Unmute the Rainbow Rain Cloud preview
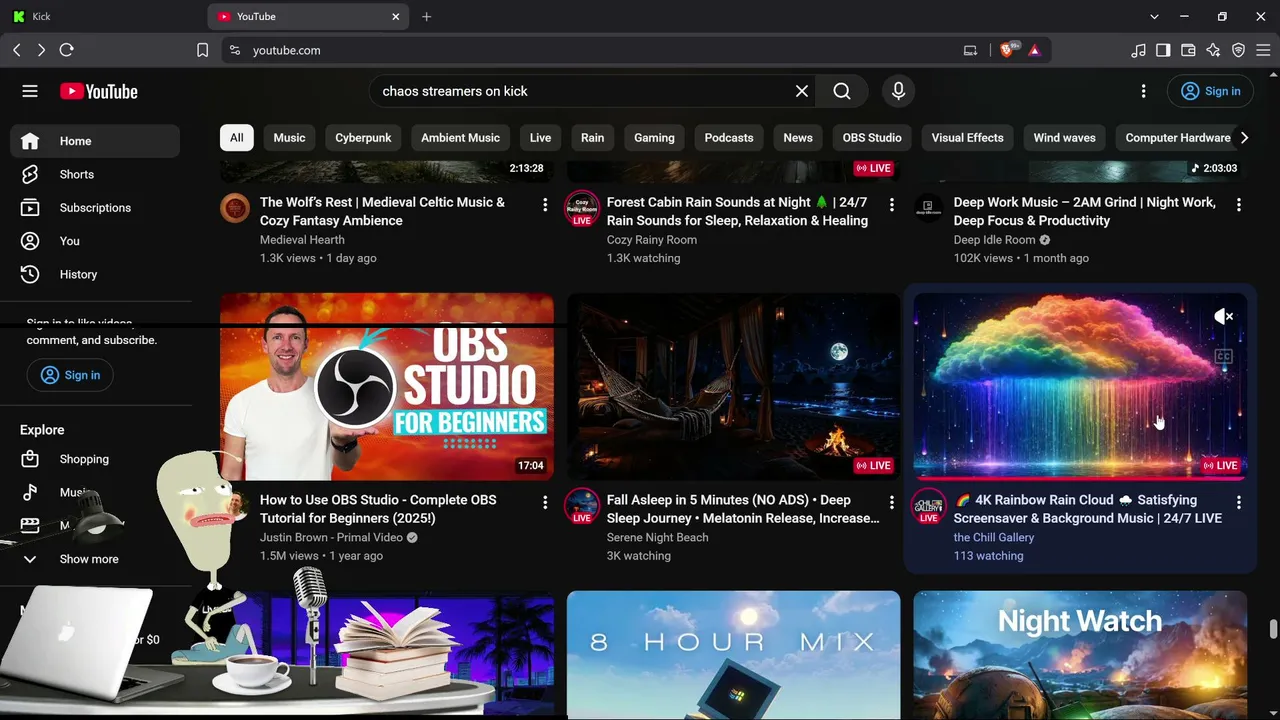1280x720 pixels. (1224, 317)
